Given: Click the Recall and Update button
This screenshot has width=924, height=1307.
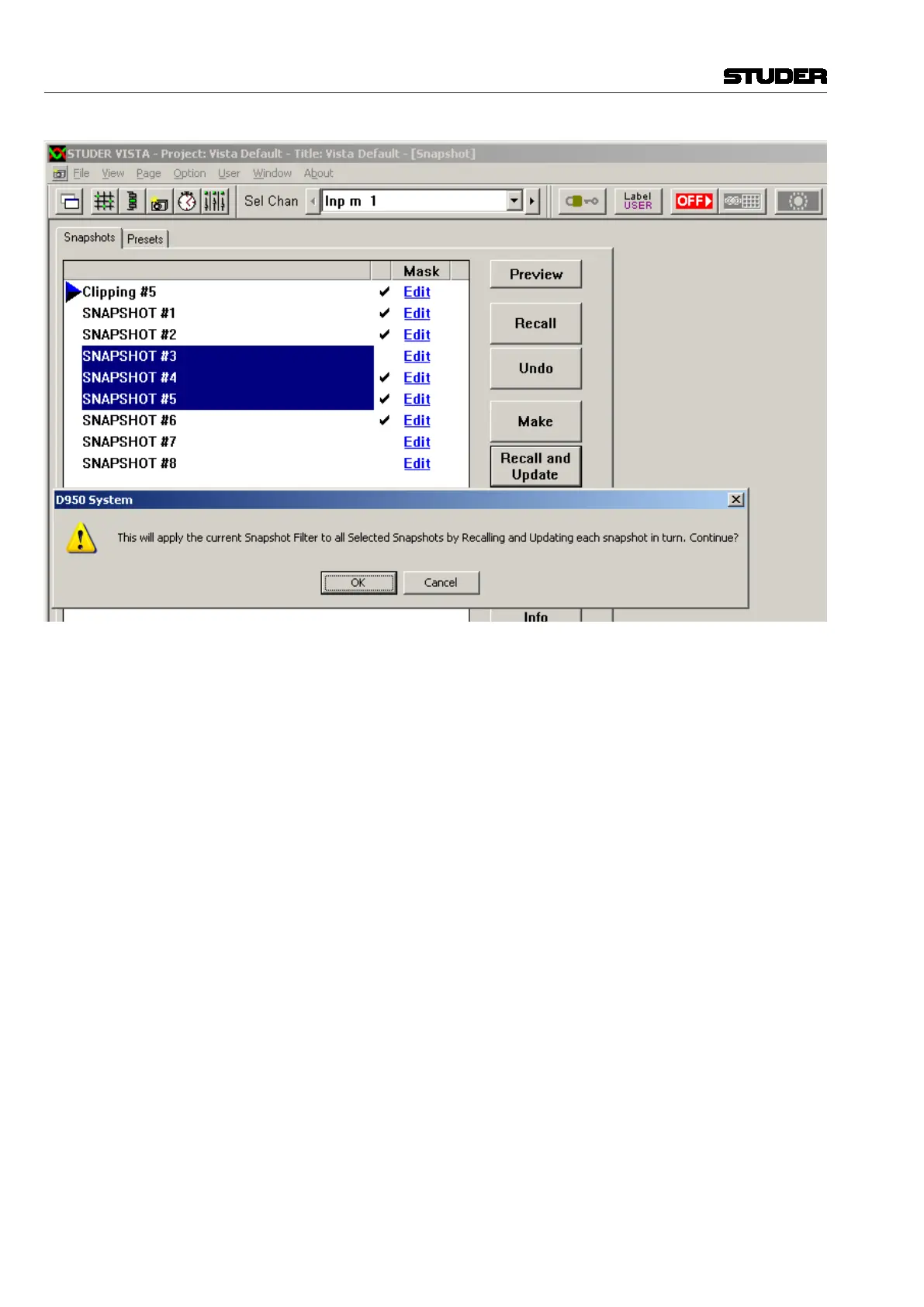Looking at the screenshot, I should (x=536, y=466).
